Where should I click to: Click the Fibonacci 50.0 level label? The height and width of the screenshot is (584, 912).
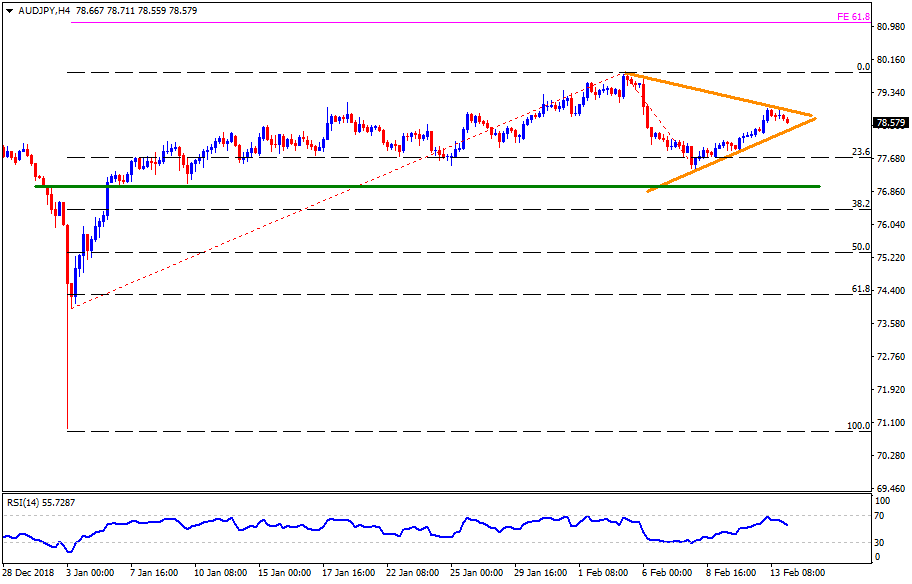tap(857, 246)
